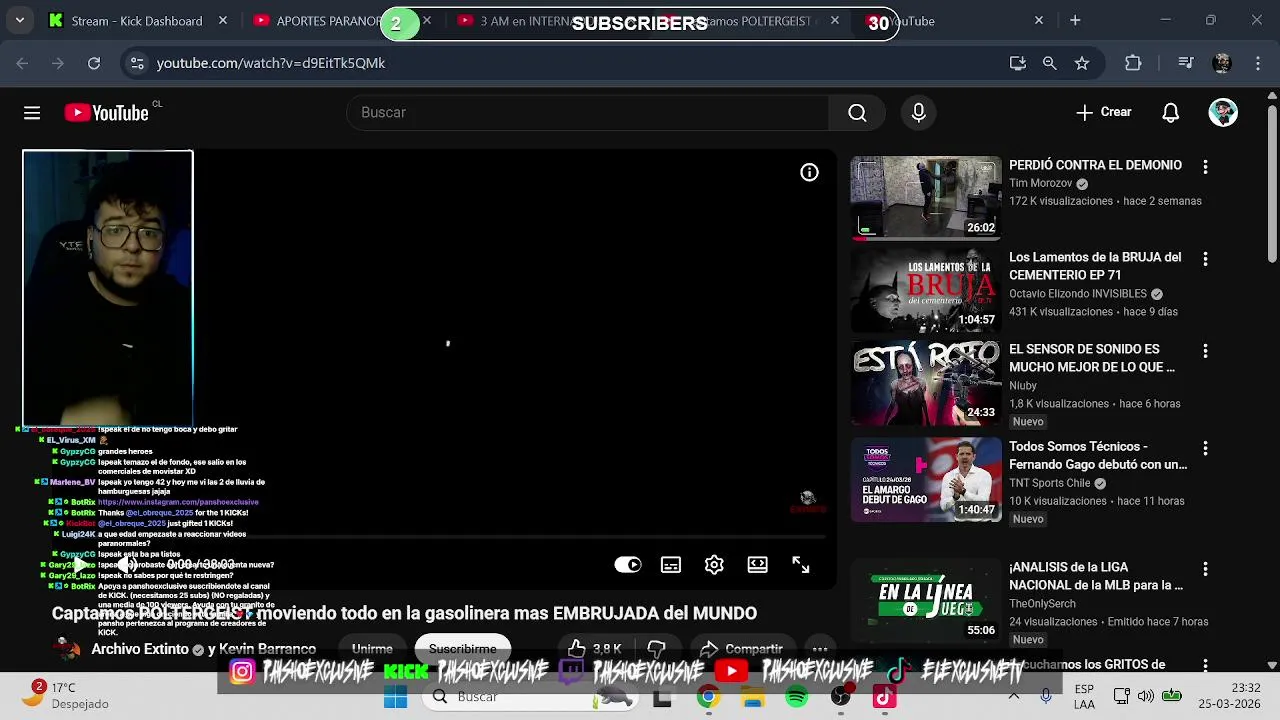View site information icon in address bar
Image resolution: width=1280 pixels, height=720 pixels.
pos(137,63)
